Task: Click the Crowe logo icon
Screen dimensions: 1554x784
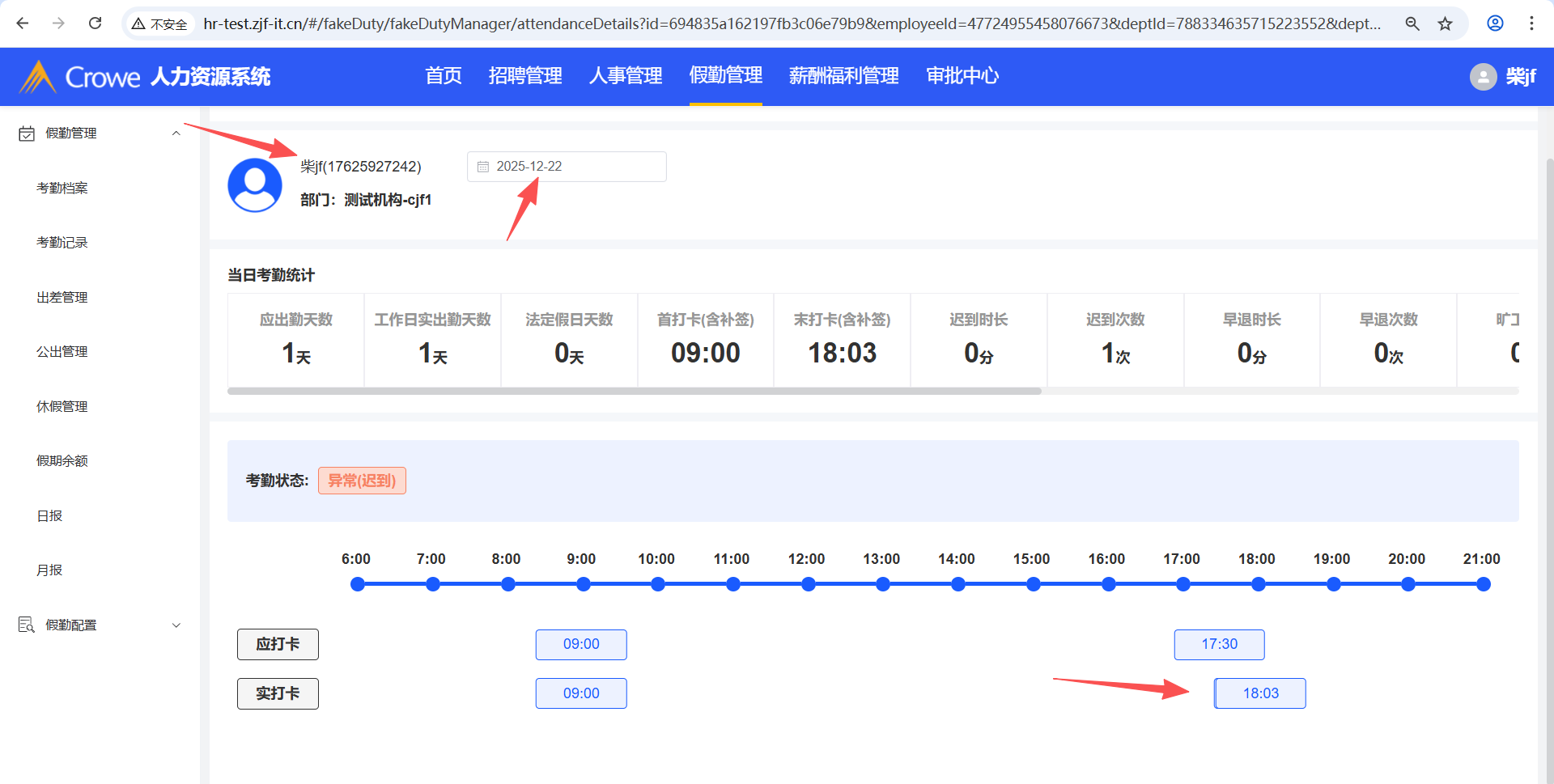Action: coord(37,77)
